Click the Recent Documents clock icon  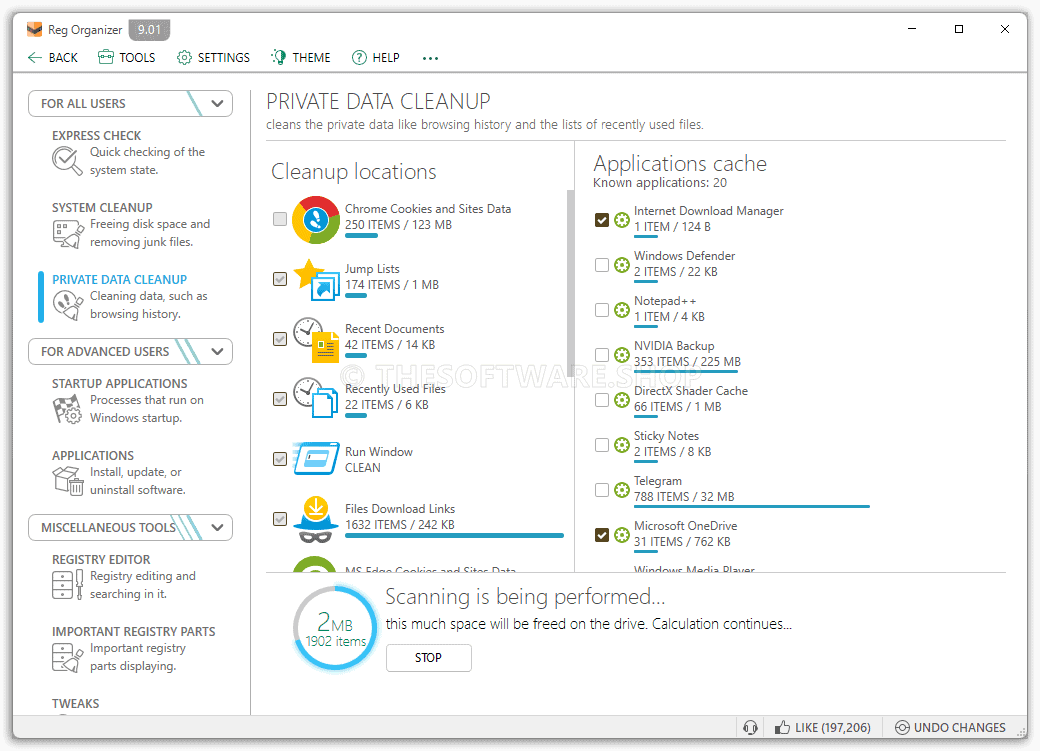click(316, 340)
